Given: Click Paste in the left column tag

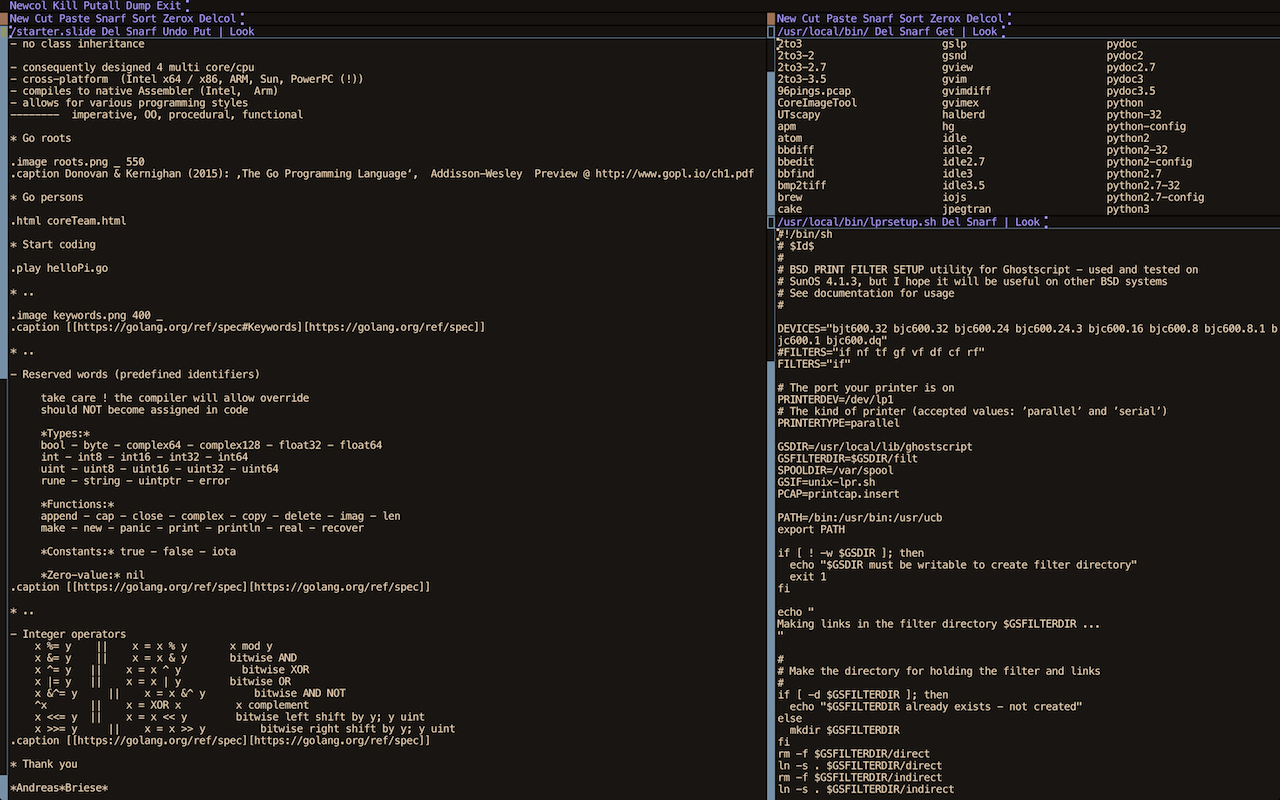Looking at the screenshot, I should [74, 18].
